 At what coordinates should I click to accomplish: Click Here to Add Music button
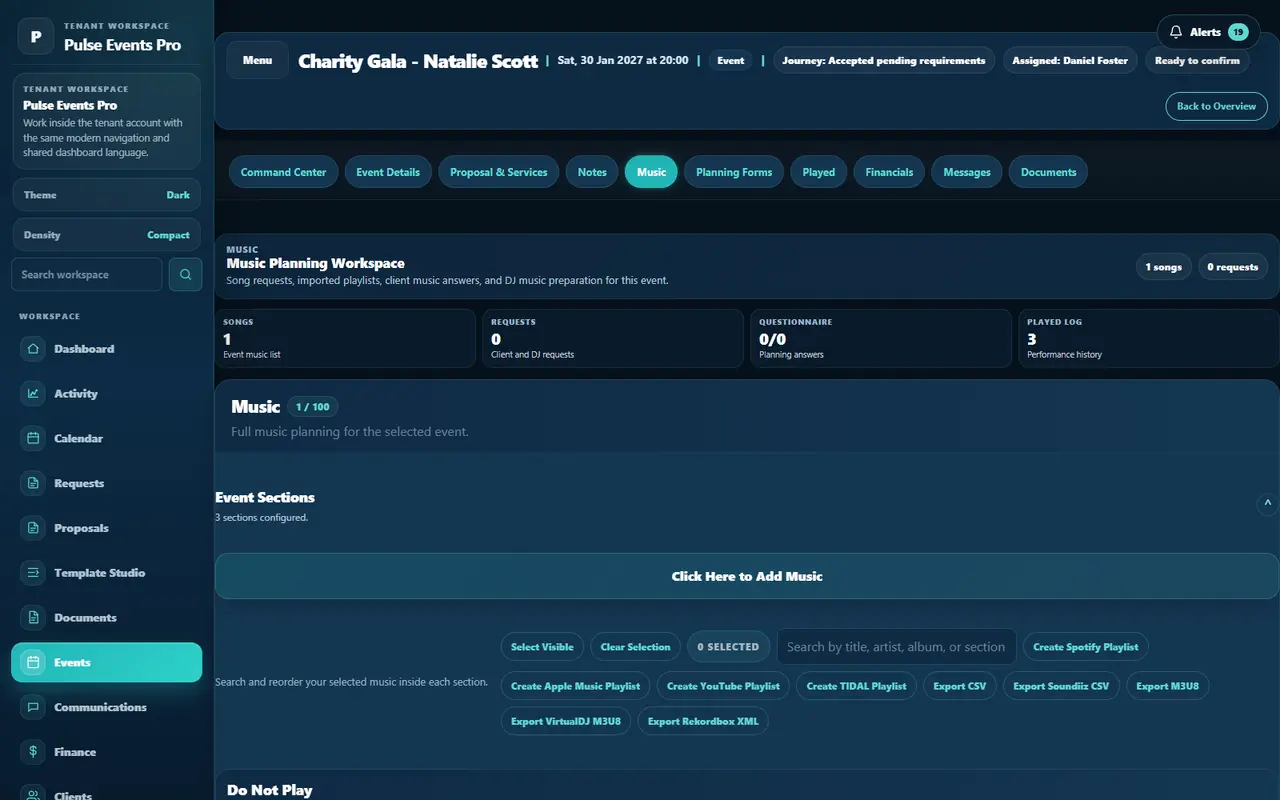coord(747,576)
